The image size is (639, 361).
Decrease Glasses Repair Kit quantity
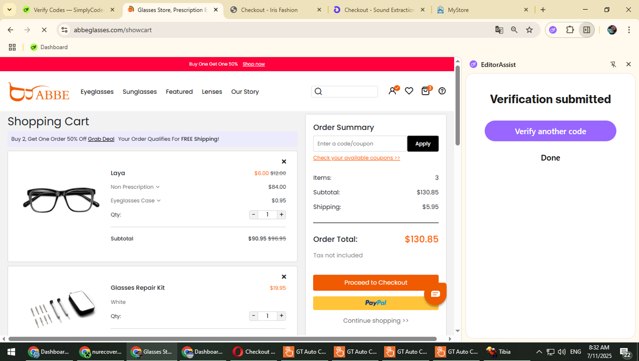tap(253, 316)
